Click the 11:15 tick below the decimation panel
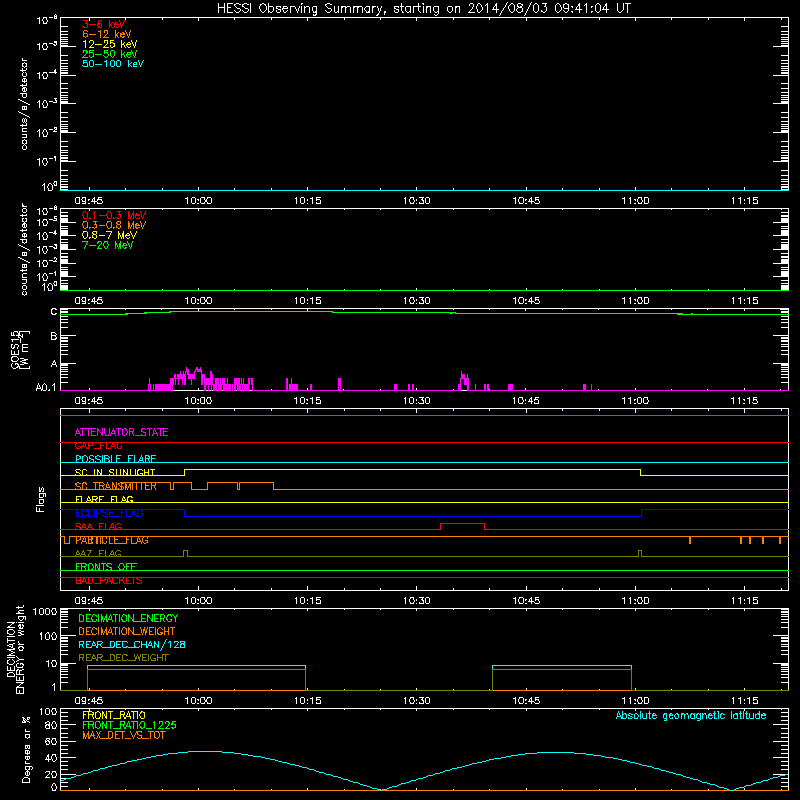Viewport: 800px width, 800px height. click(x=744, y=701)
